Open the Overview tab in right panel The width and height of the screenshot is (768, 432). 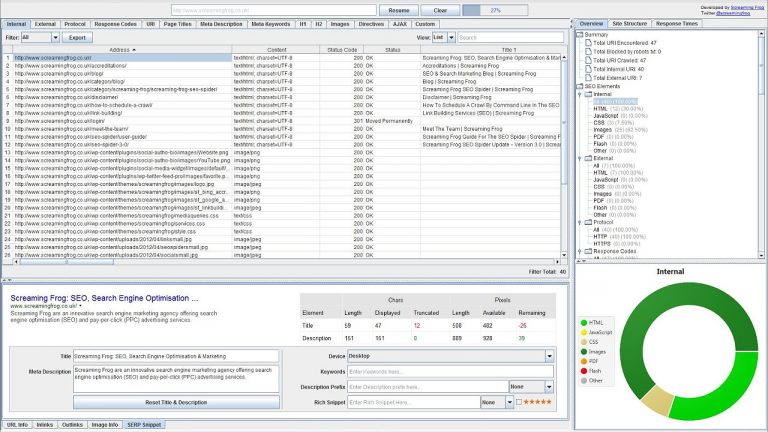(591, 24)
